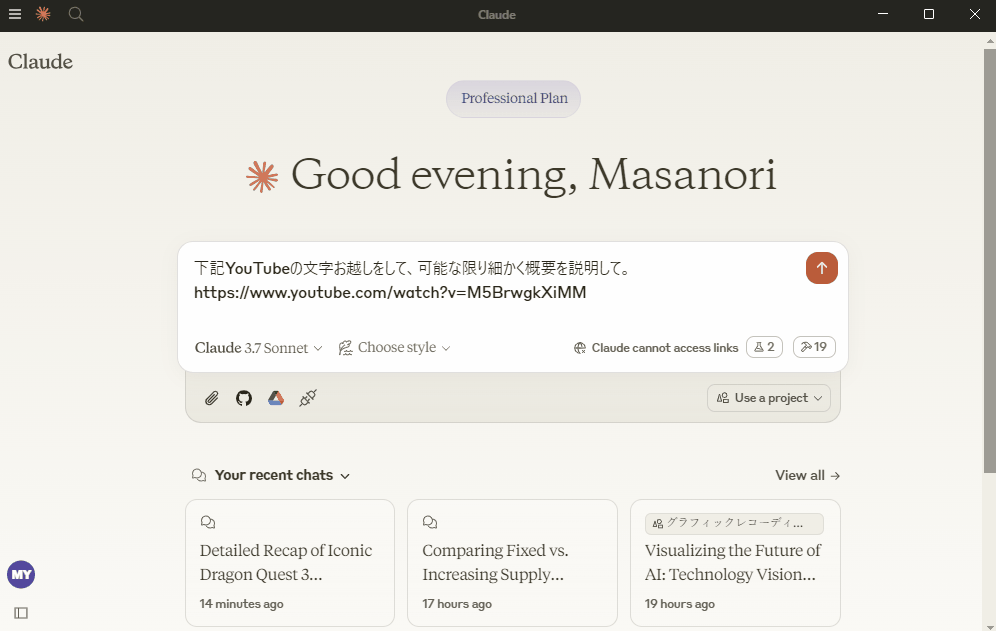Open the Choose style dropdown
996x631 pixels.
(x=394, y=348)
